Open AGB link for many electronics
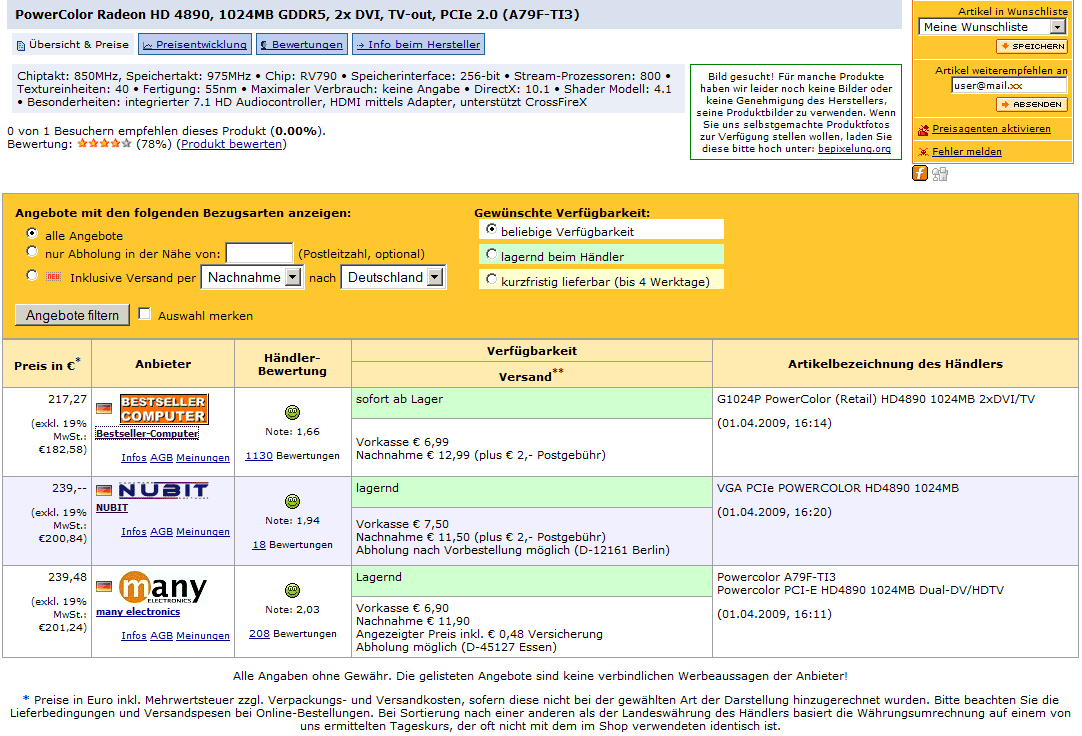This screenshot has height=736, width=1082. [161, 636]
